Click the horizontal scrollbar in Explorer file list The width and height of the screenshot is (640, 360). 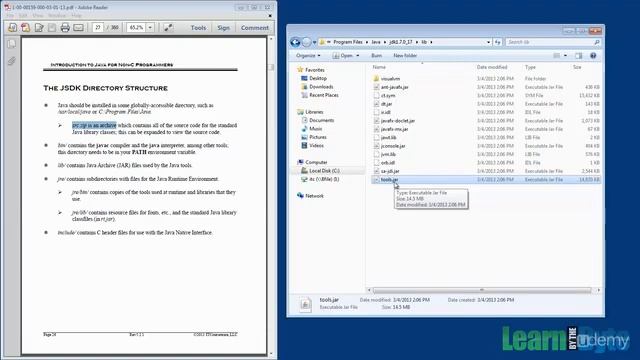click(483, 290)
